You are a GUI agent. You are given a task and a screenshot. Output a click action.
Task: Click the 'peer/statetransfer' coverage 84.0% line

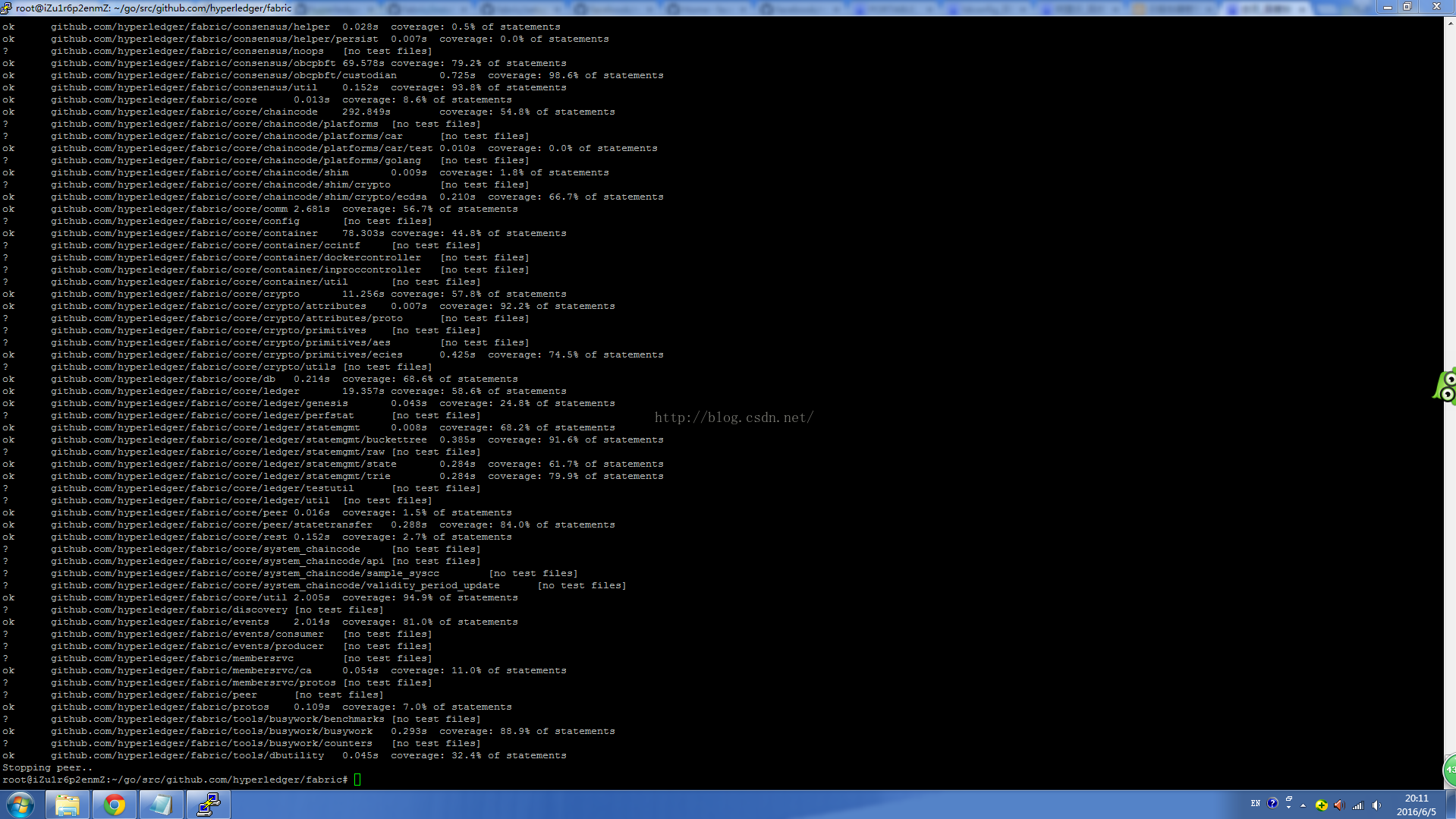point(309,524)
